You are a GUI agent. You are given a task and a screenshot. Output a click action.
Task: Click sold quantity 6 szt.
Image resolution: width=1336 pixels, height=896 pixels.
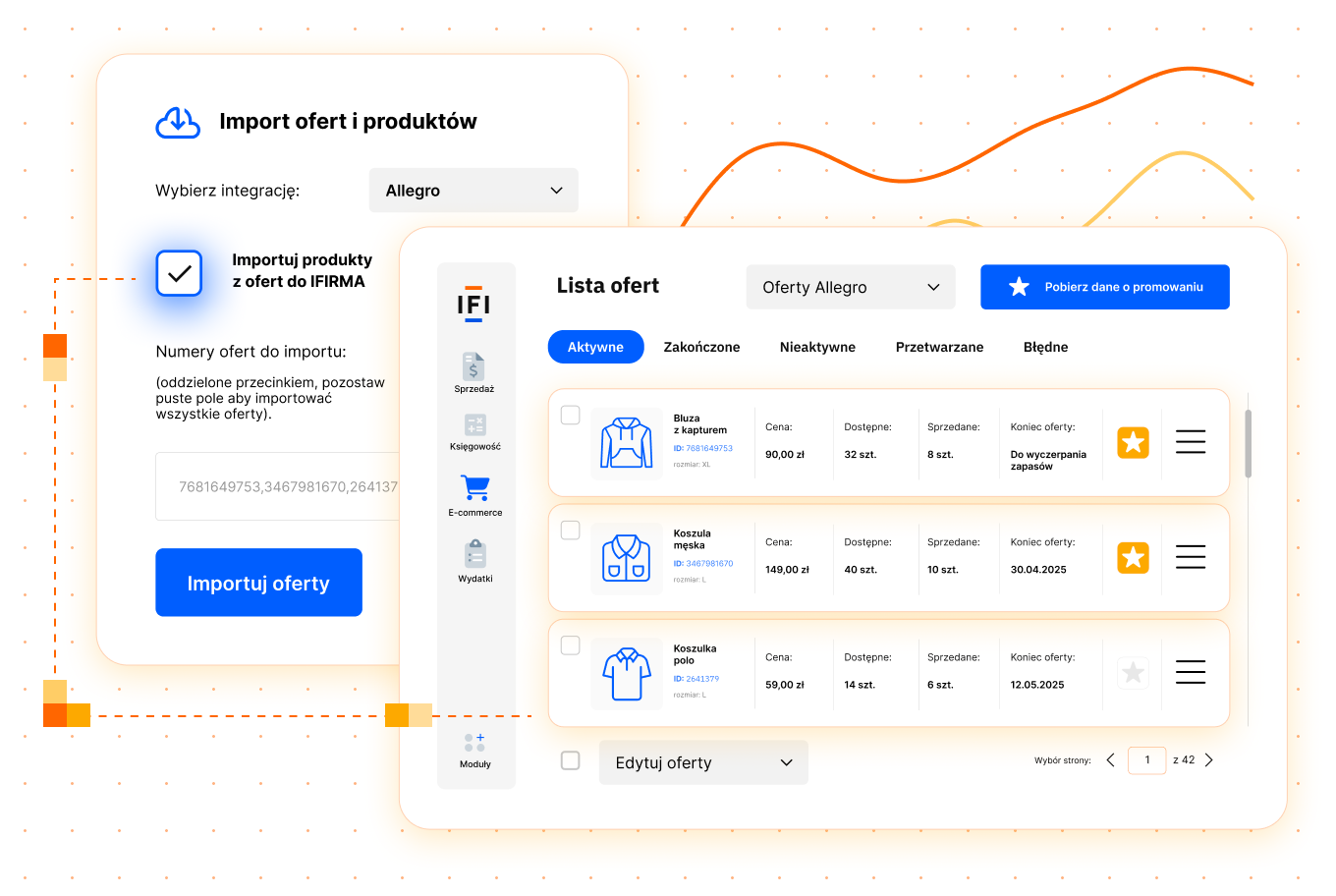tap(940, 685)
